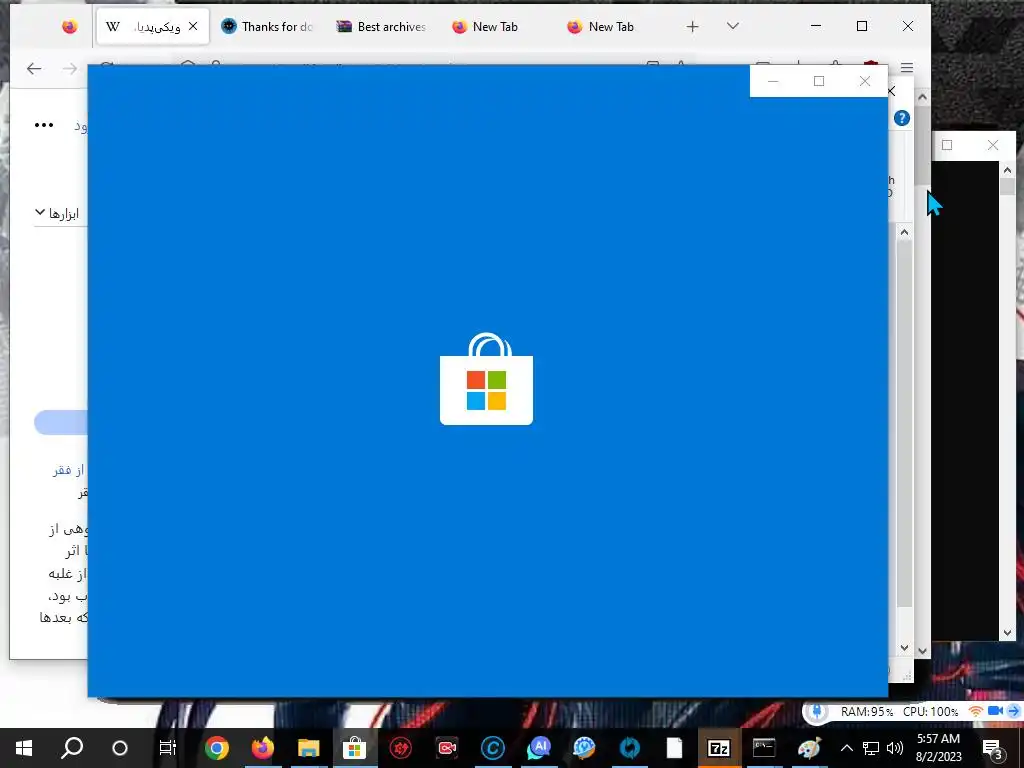This screenshot has height=768, width=1024.
Task: Maximize the black console window on right
Action: pyautogui.click(x=947, y=145)
